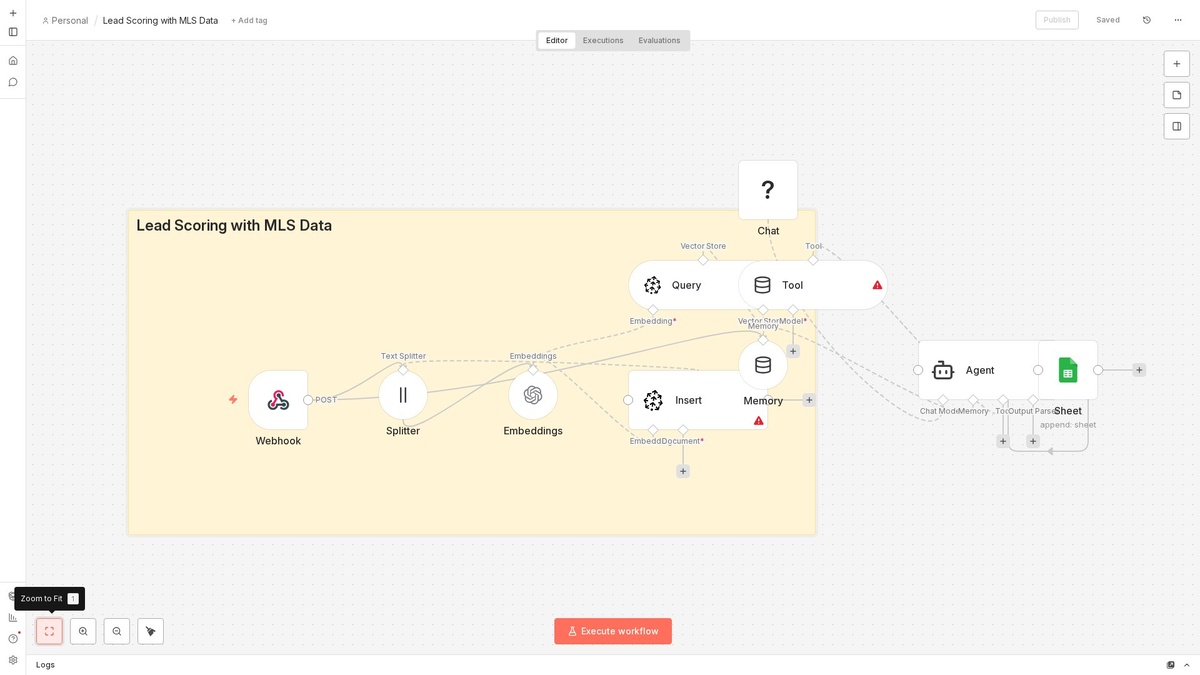Click the Zoom to Fit button
1200x675 pixels.
pos(49,631)
